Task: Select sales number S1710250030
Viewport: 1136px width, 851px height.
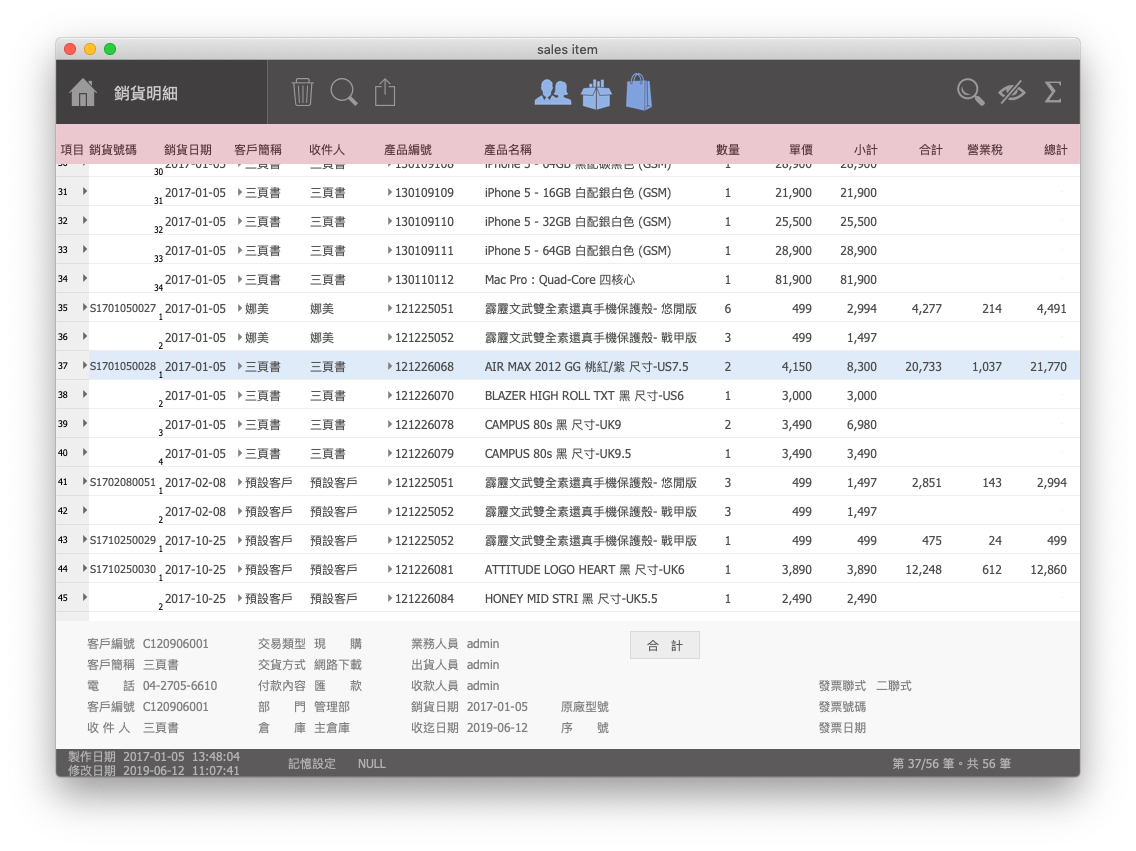Action: (122, 569)
